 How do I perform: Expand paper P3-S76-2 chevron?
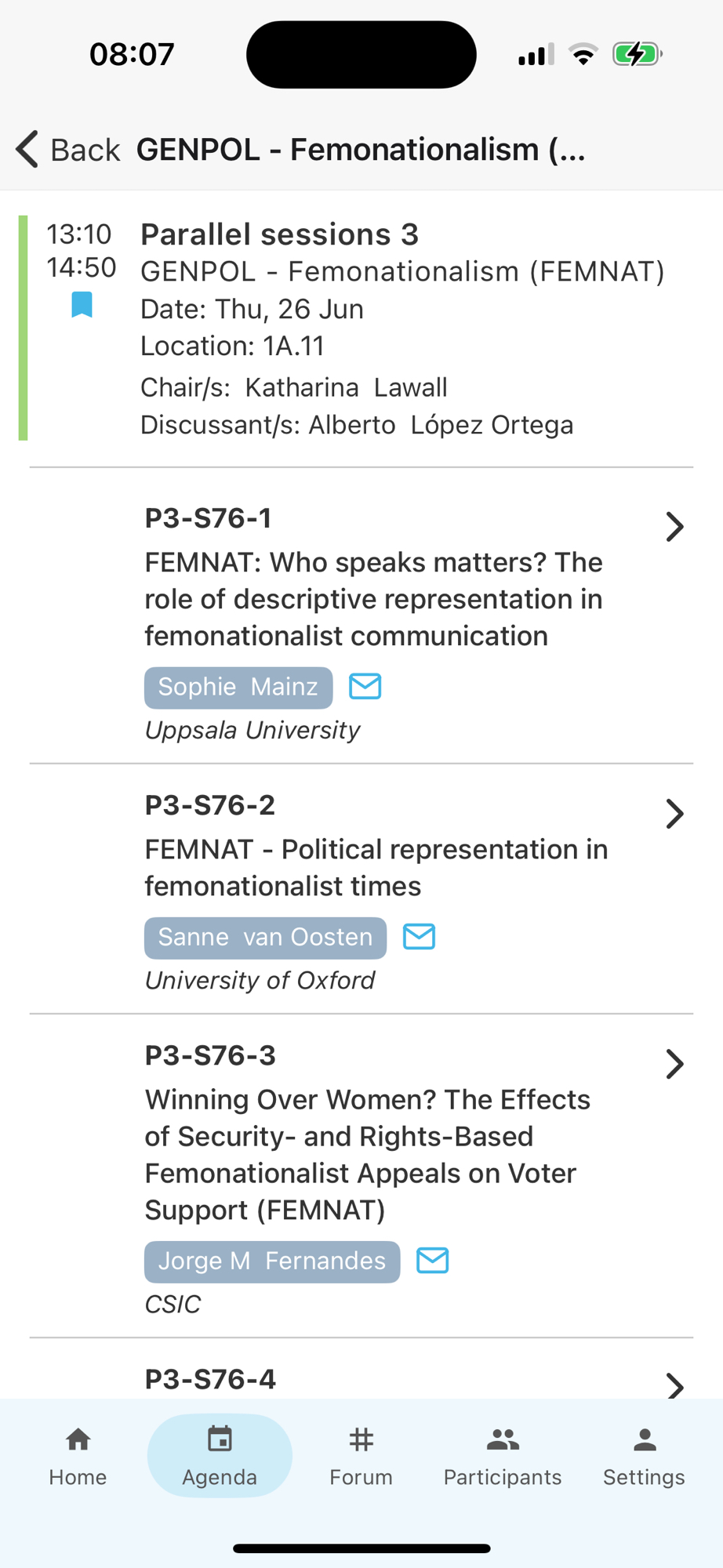[674, 814]
